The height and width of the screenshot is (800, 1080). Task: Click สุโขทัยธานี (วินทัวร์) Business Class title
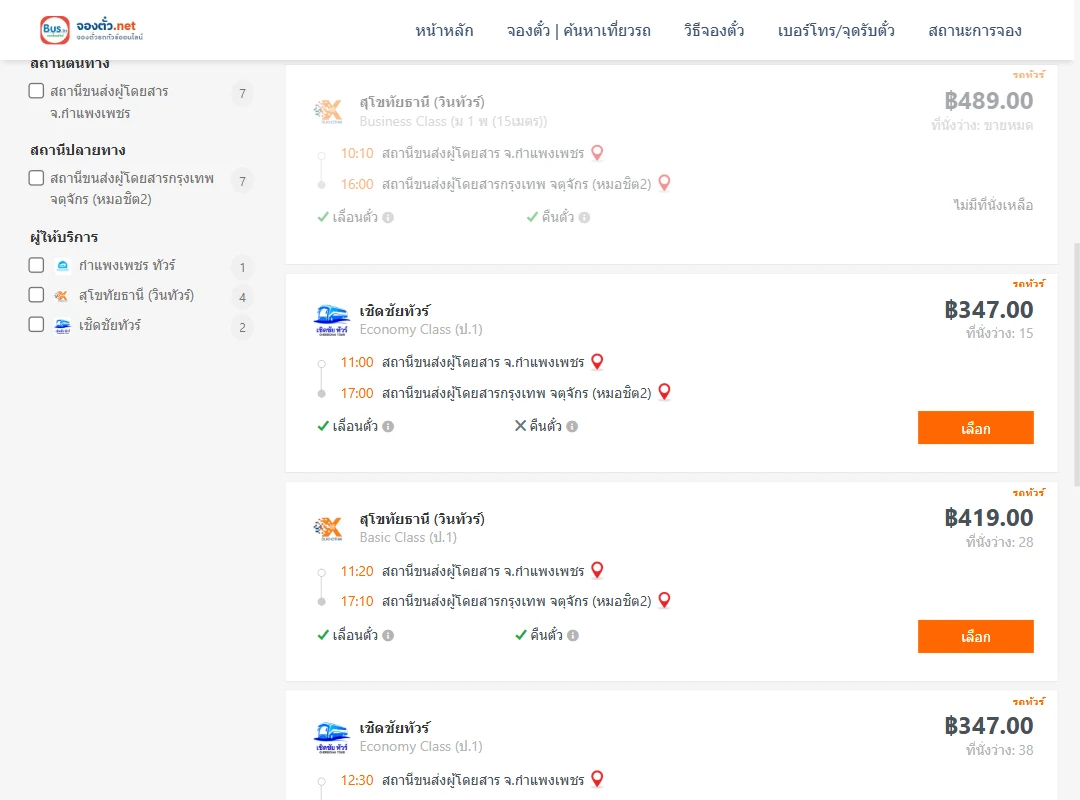pos(422,102)
